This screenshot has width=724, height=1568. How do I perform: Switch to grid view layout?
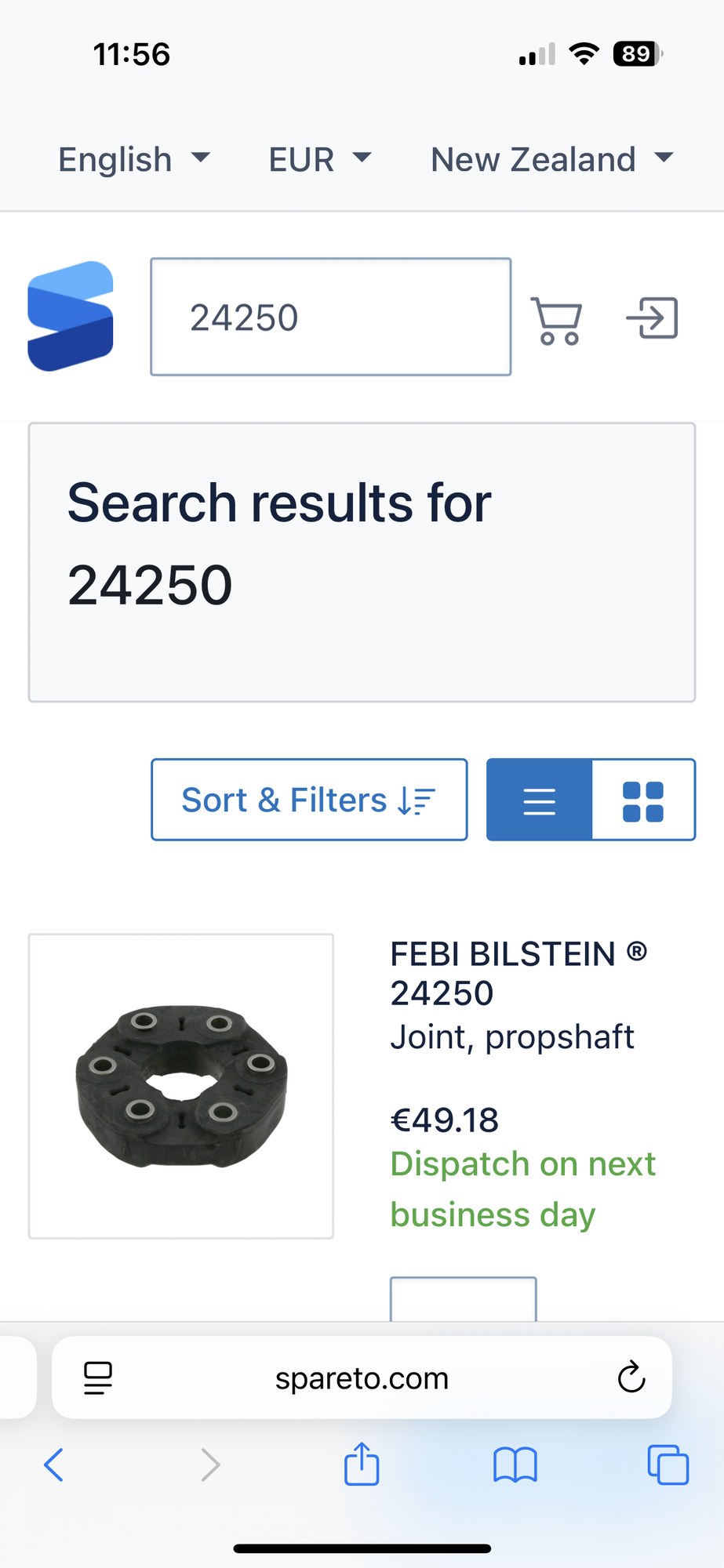(643, 800)
